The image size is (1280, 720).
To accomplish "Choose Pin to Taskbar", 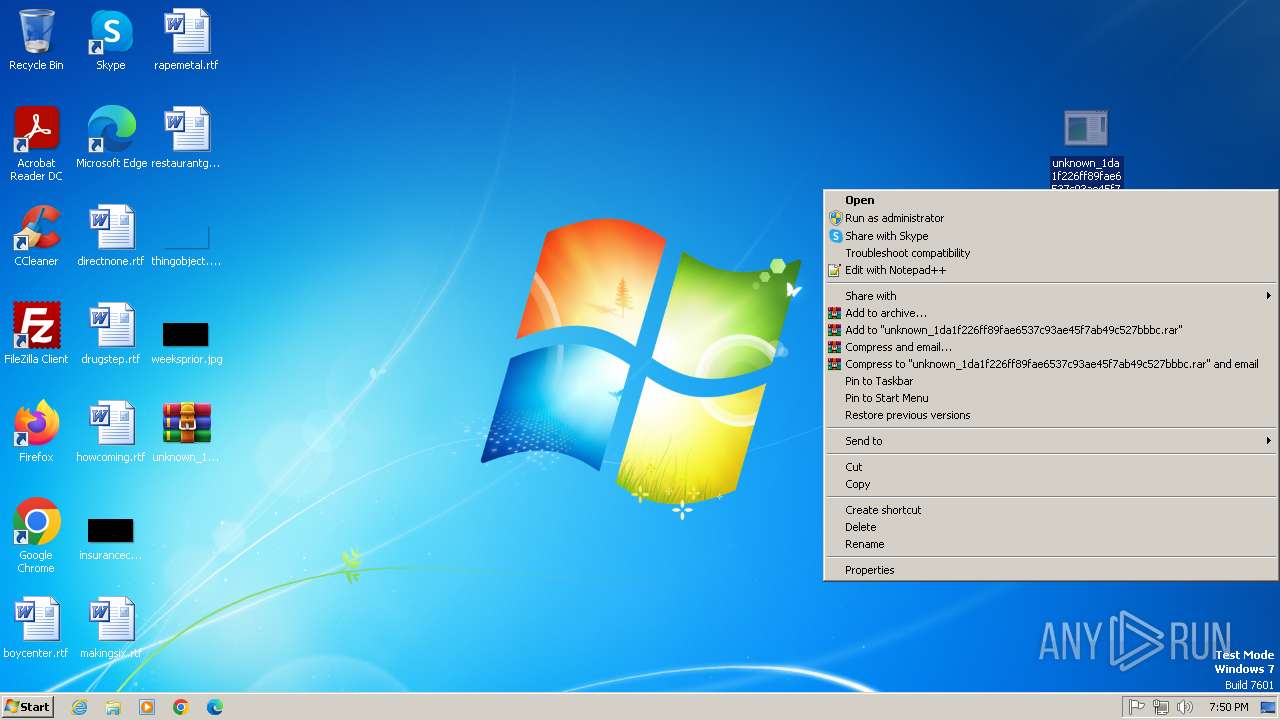I will [x=1050, y=381].
